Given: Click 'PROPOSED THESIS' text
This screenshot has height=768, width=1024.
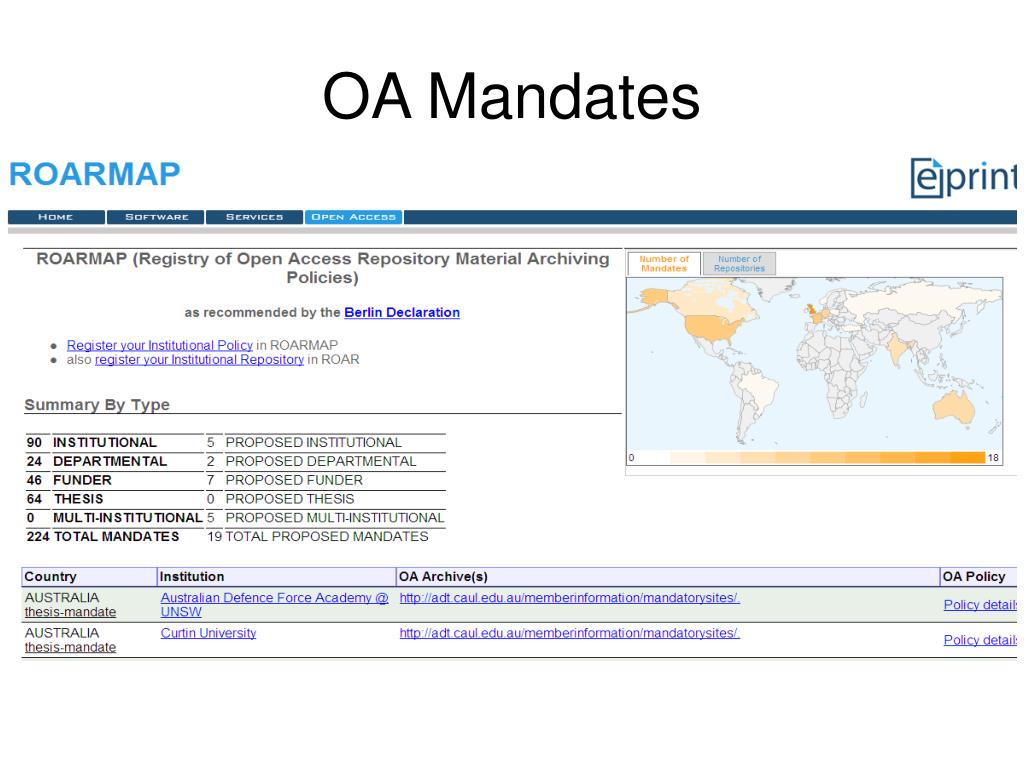Looking at the screenshot, I should [290, 499].
